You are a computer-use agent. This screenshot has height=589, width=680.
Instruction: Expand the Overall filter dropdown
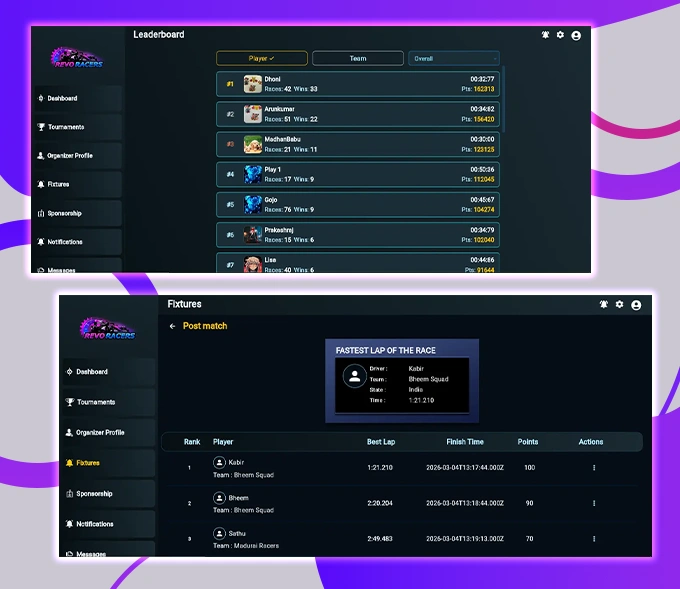[453, 59]
